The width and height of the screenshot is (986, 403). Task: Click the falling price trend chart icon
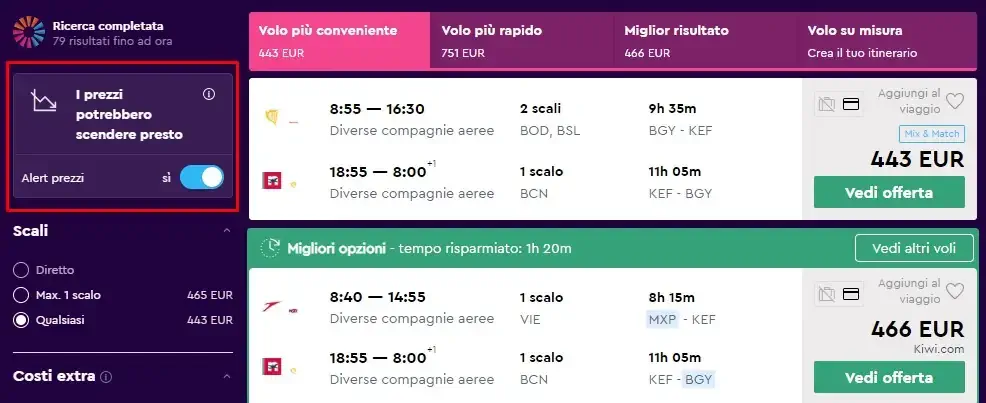coord(44,101)
